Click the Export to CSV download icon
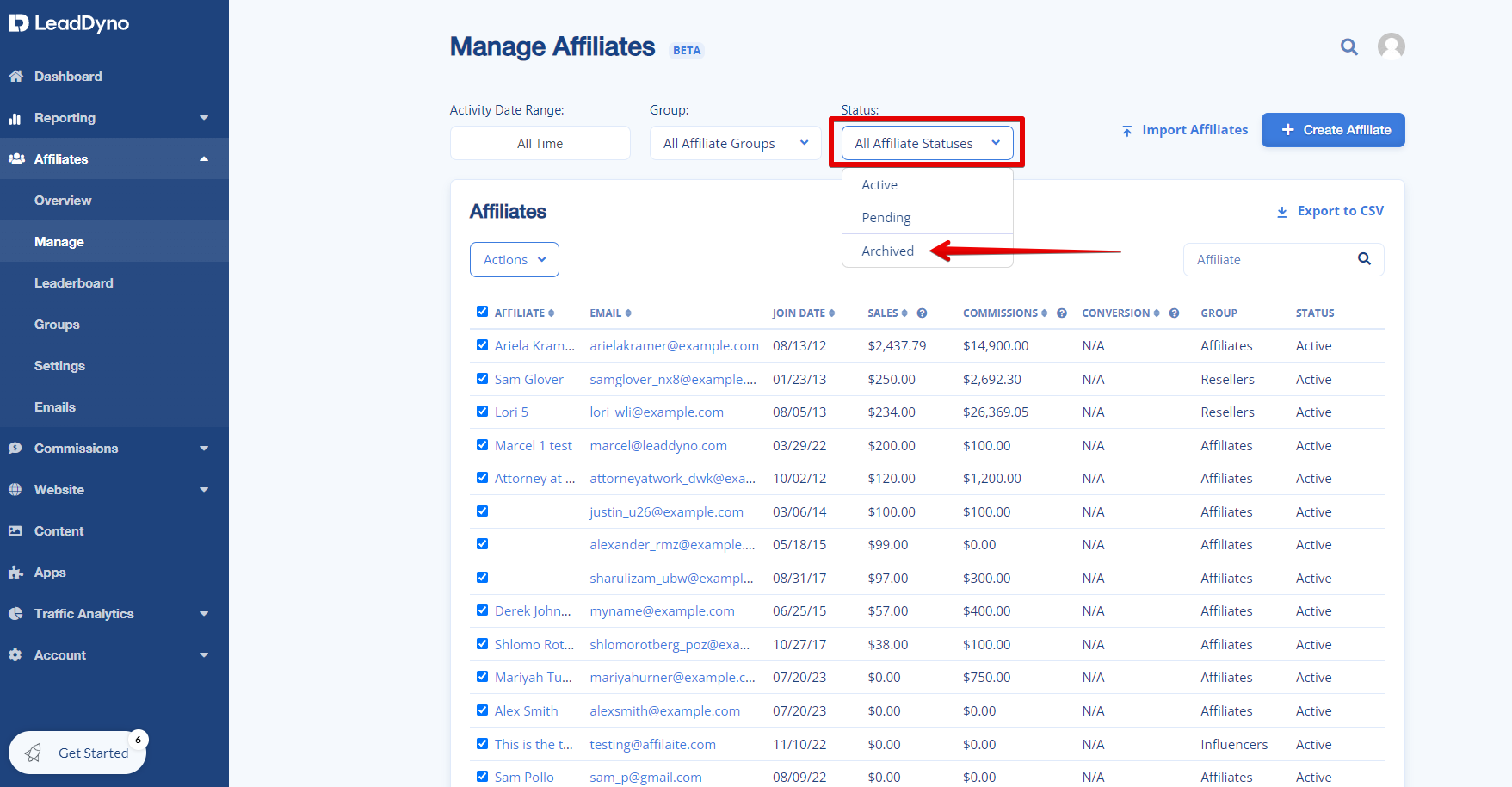The width and height of the screenshot is (1512, 787). pos(1282,212)
